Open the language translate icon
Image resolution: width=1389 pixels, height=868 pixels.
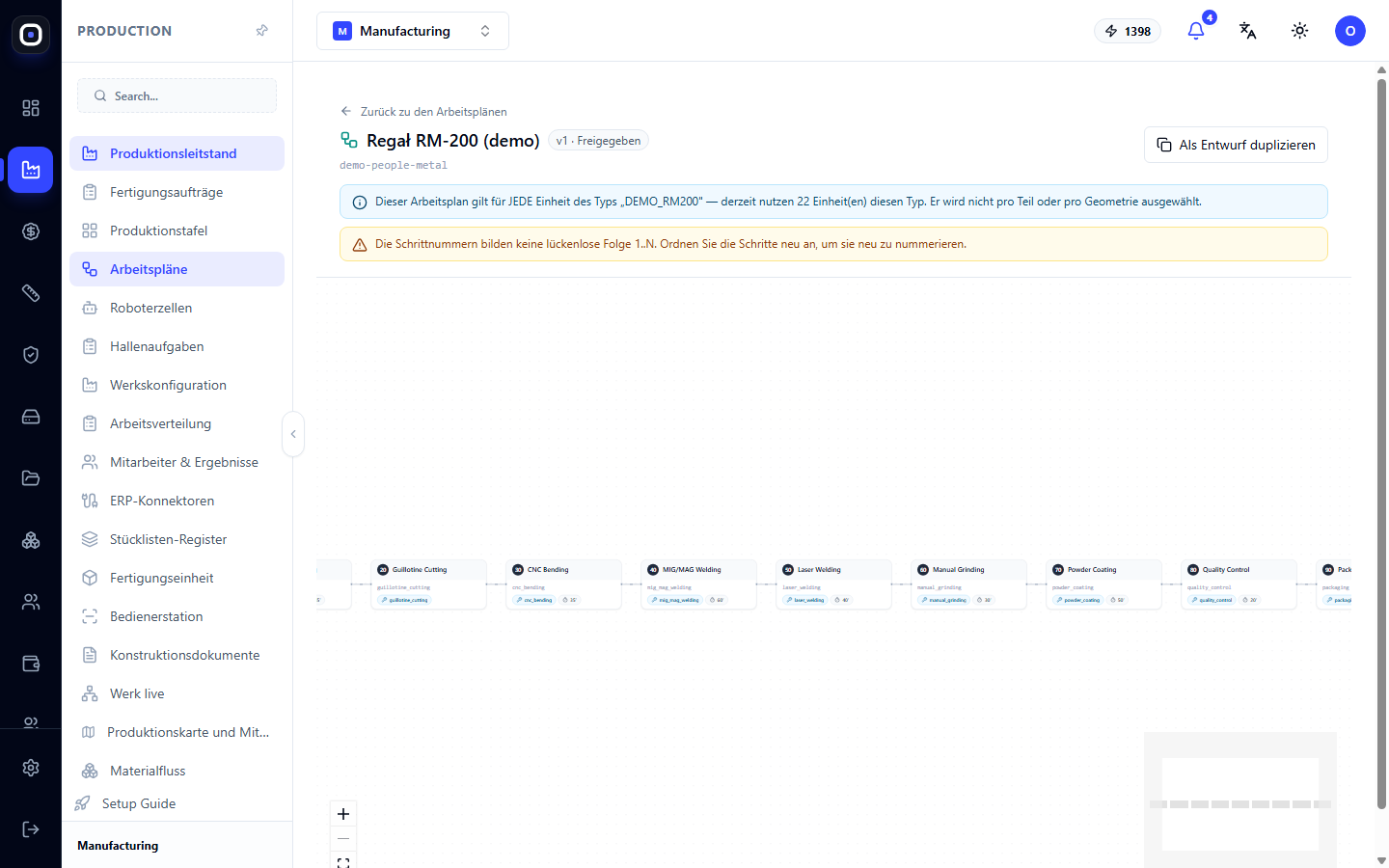pyautogui.click(x=1248, y=31)
